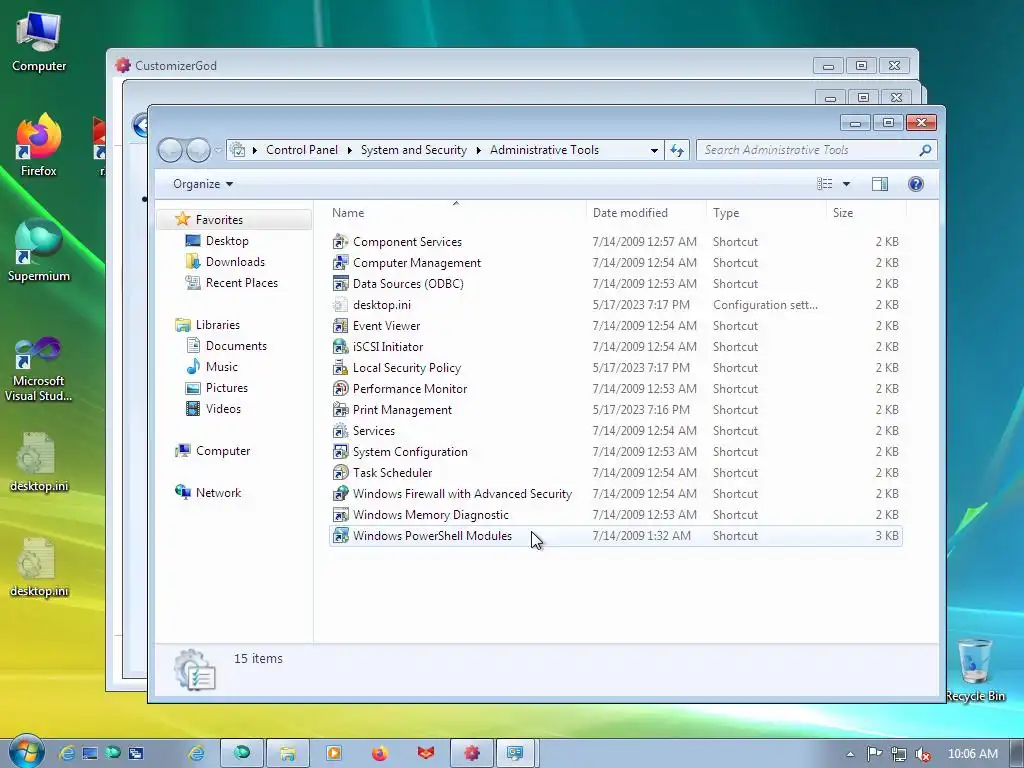
Task: Open Desktop in the navigation pane
Action: [x=227, y=241]
